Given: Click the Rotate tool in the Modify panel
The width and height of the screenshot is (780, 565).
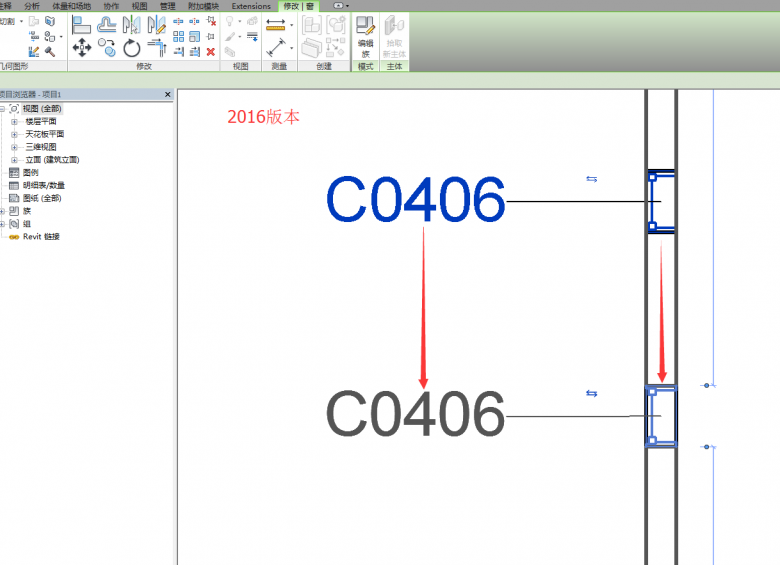Looking at the screenshot, I should point(131,47).
